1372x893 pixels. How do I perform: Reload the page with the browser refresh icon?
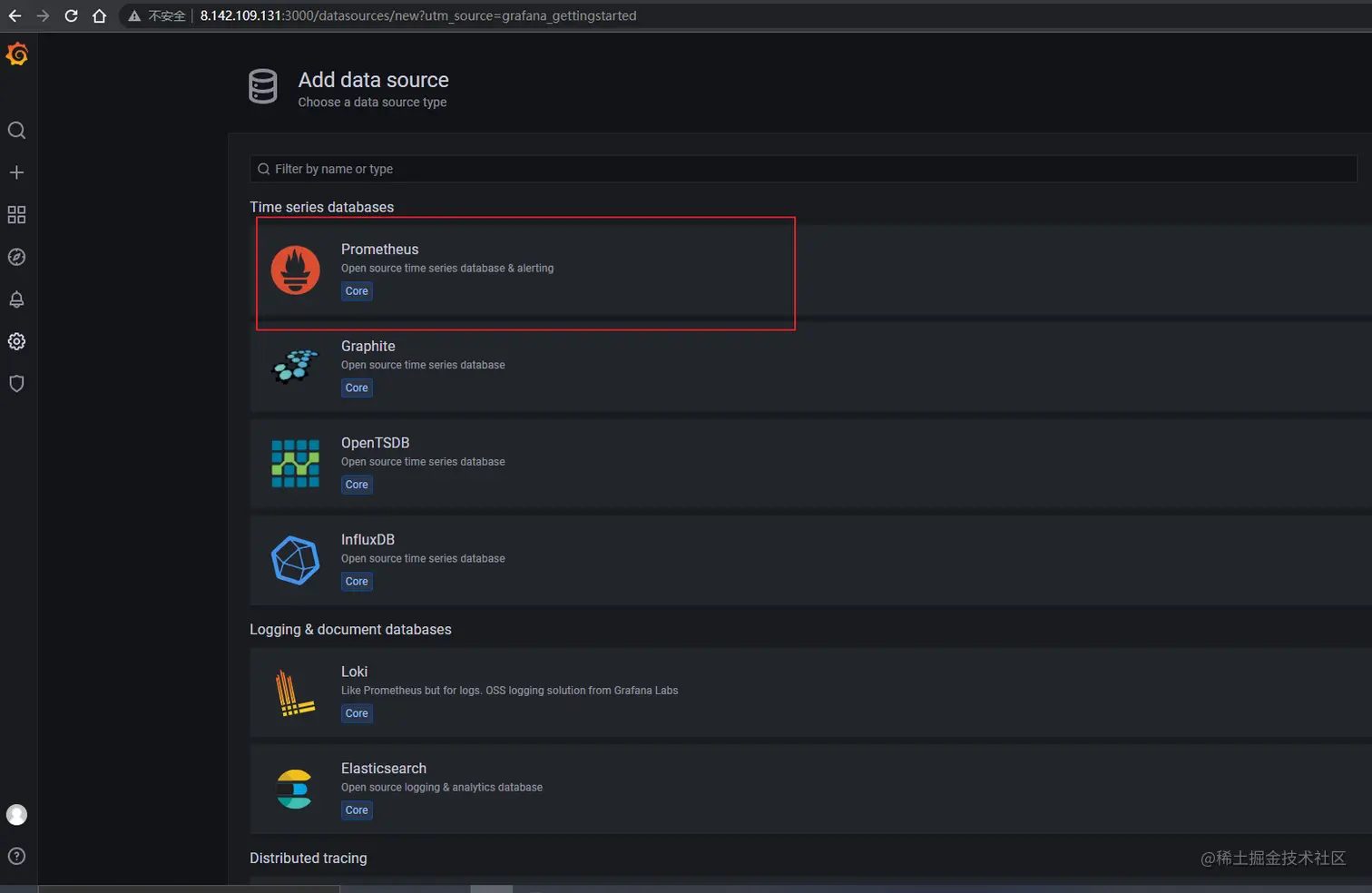coord(71,15)
